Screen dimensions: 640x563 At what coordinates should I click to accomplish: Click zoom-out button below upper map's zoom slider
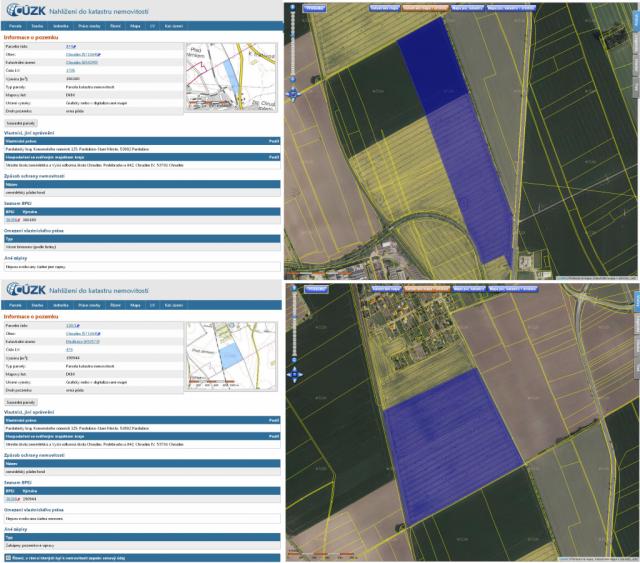pos(292,81)
